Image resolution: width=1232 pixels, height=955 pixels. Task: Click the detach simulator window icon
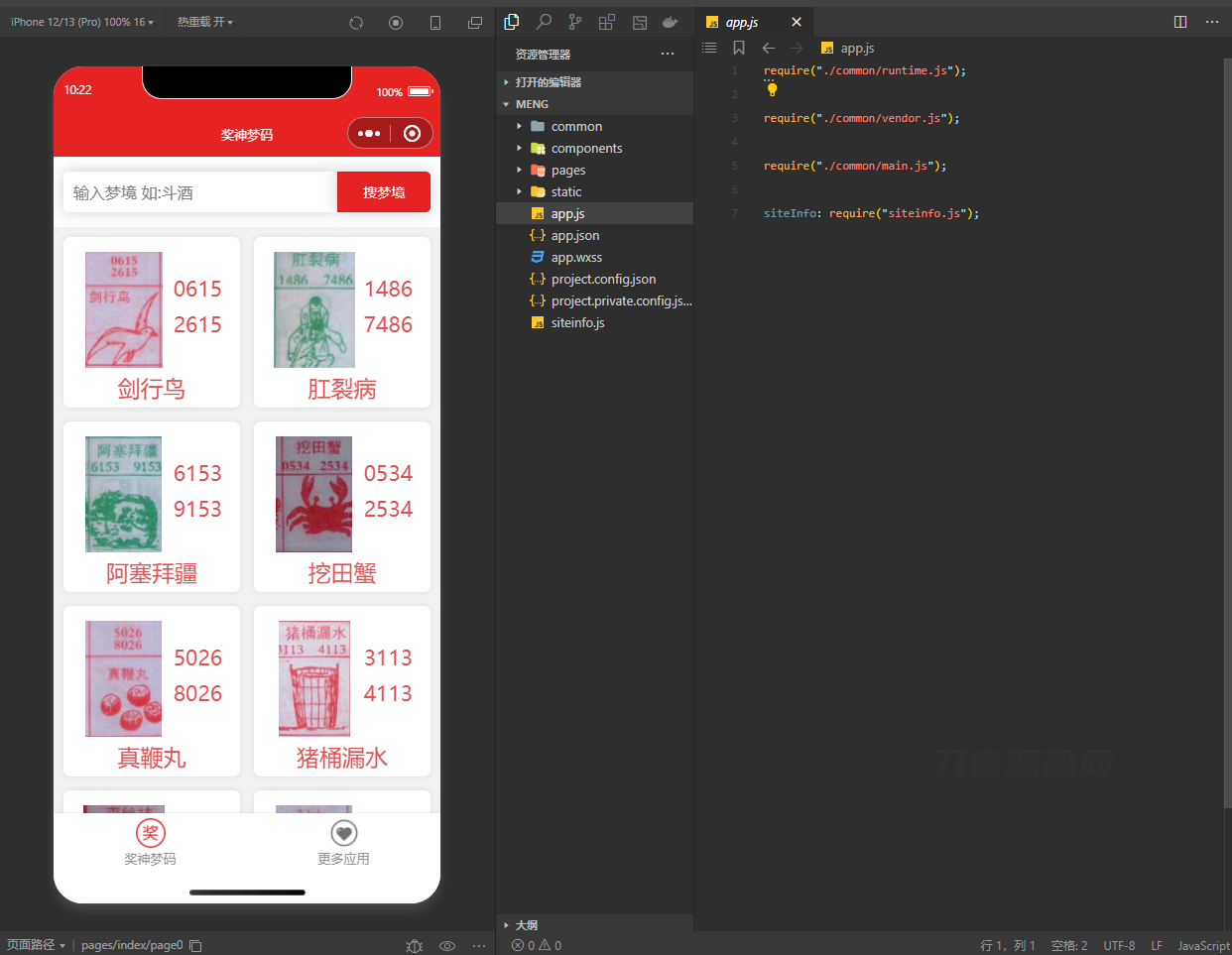click(475, 22)
